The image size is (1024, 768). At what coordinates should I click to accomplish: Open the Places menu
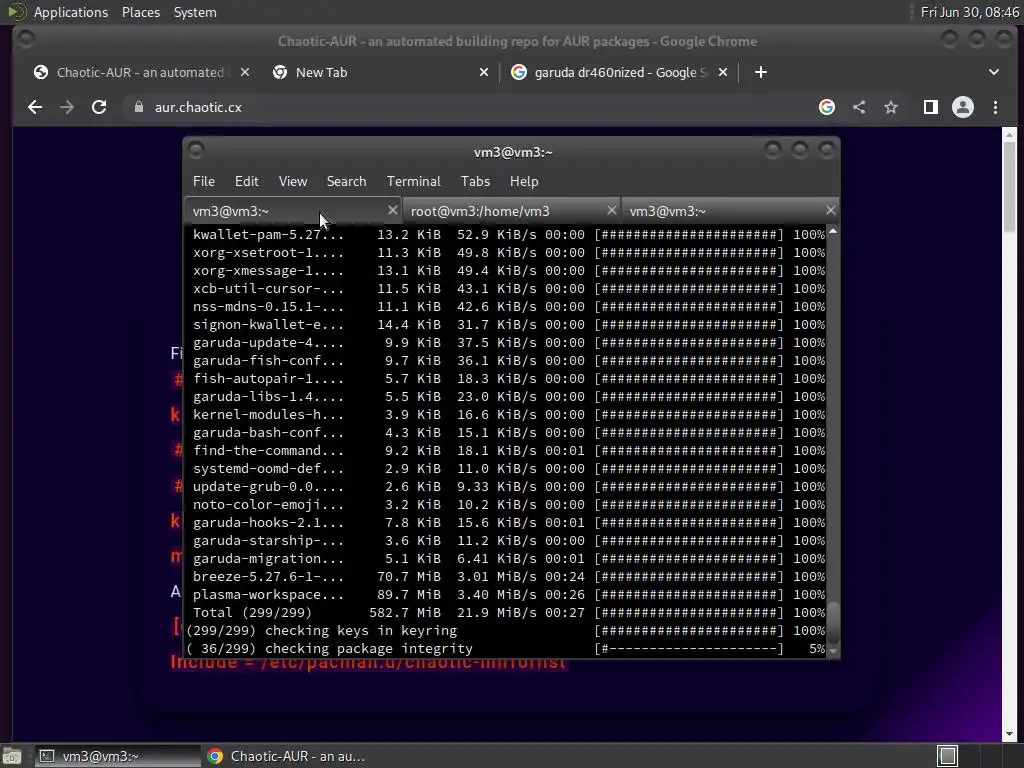pyautogui.click(x=140, y=12)
